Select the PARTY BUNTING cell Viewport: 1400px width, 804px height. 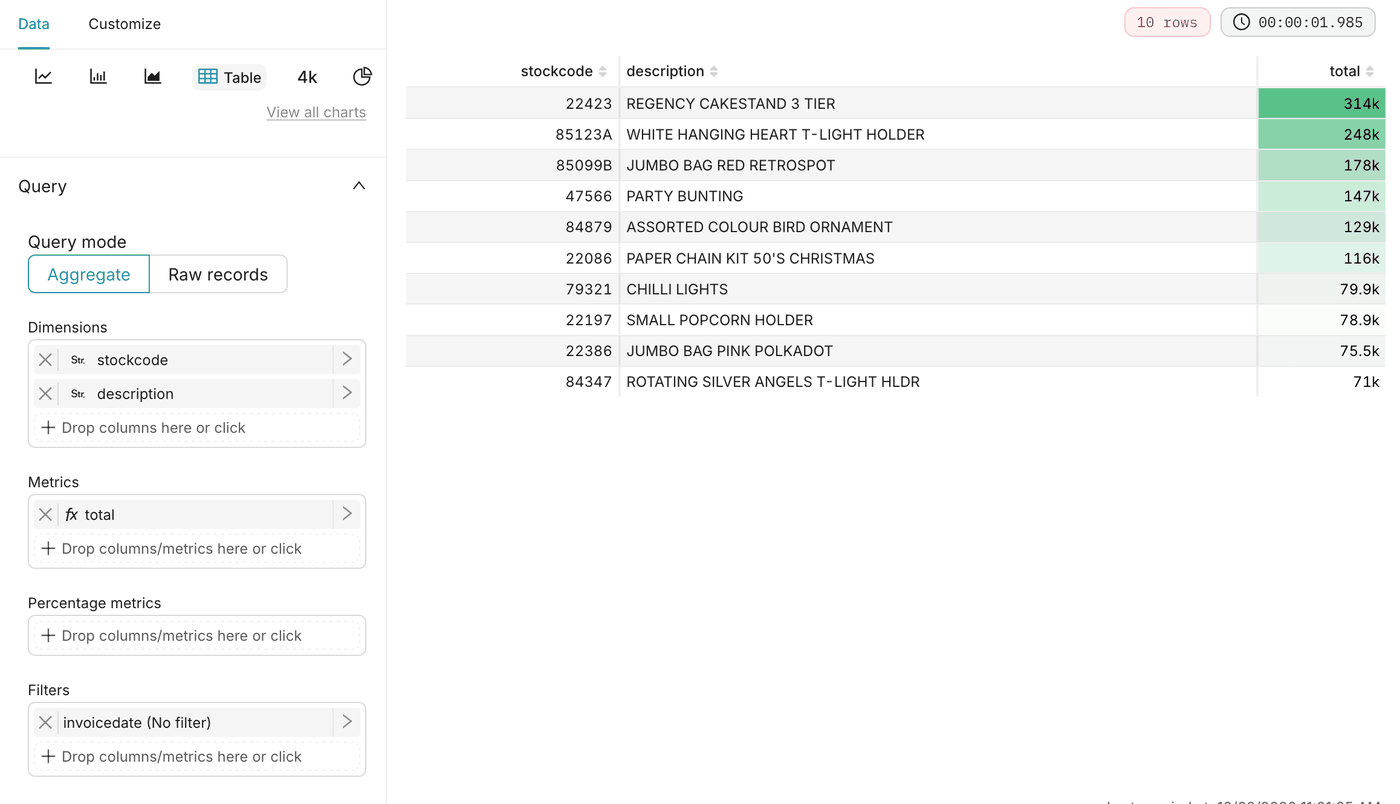[x=938, y=196]
